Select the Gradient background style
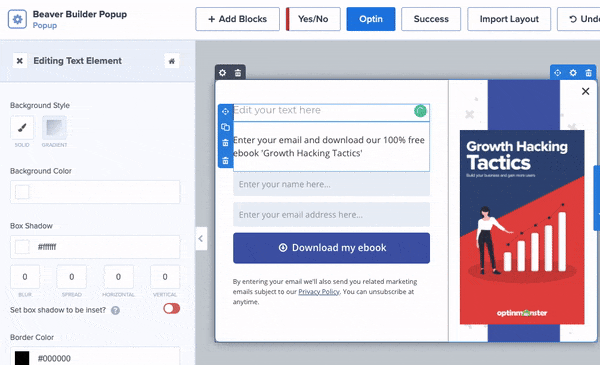Viewport: 600px width, 365px height. [54, 127]
